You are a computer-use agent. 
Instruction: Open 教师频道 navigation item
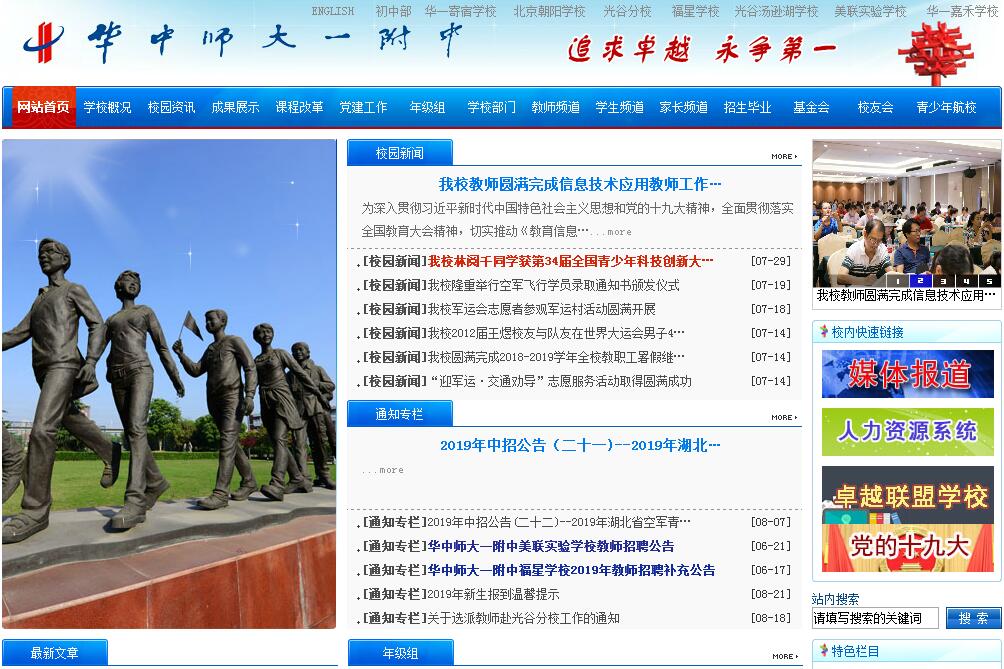click(556, 107)
